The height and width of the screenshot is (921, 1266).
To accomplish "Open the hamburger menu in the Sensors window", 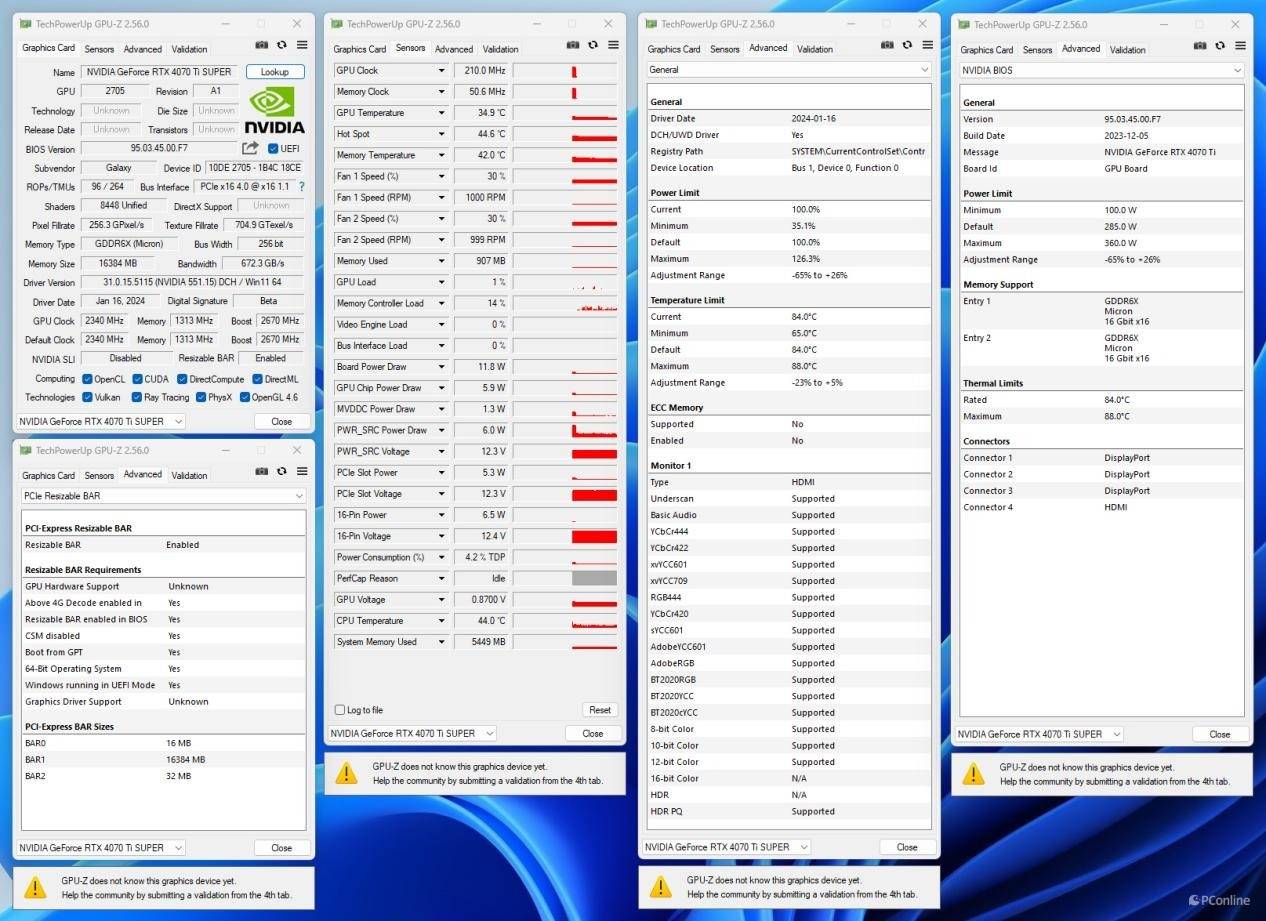I will pos(613,45).
